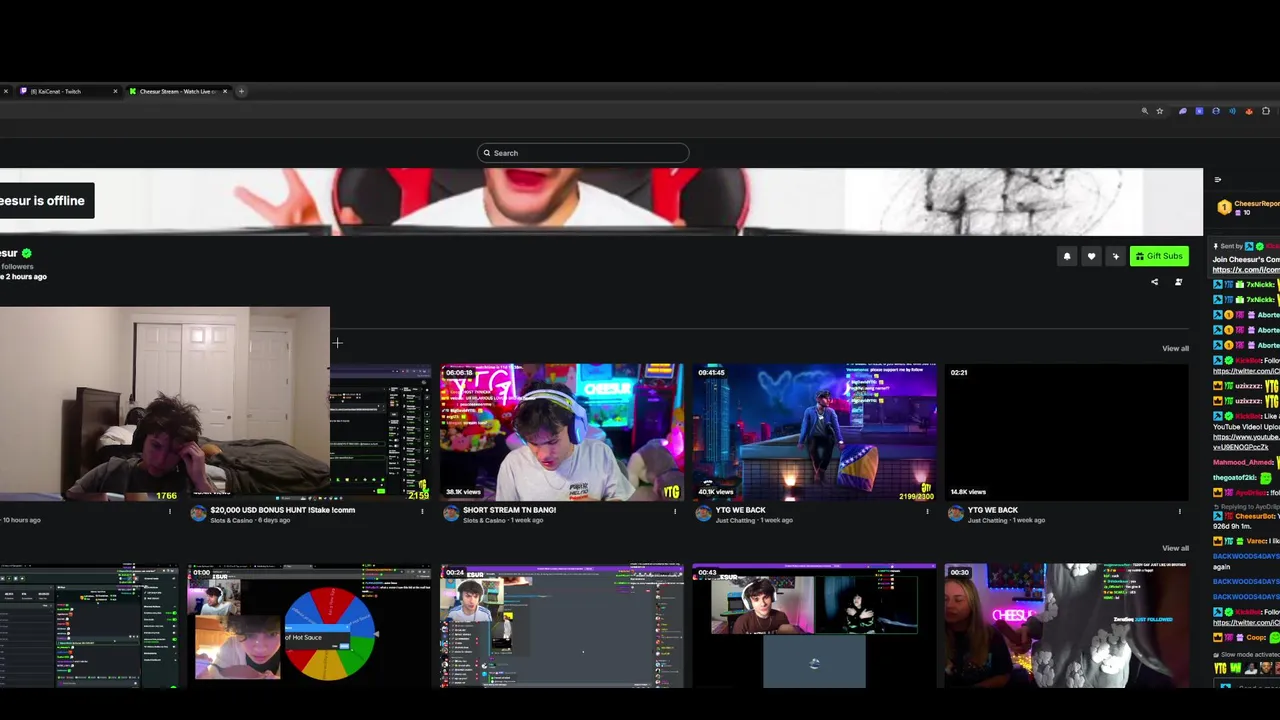This screenshot has height=720, width=1280.
Task: Focus the Kick Search field
Action: (x=583, y=153)
